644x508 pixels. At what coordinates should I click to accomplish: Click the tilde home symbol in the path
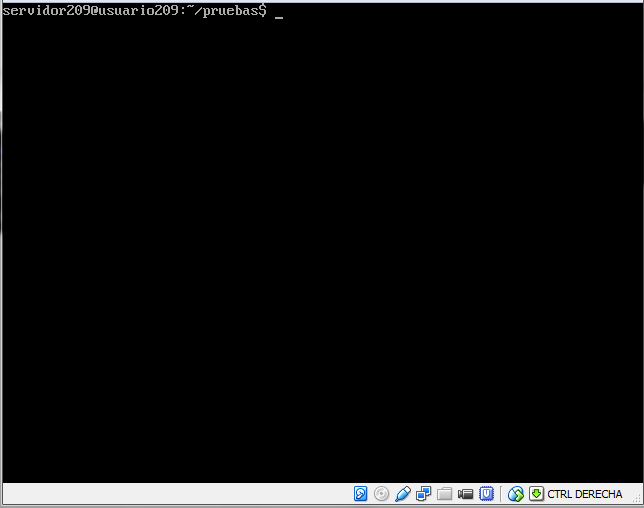[189, 8]
